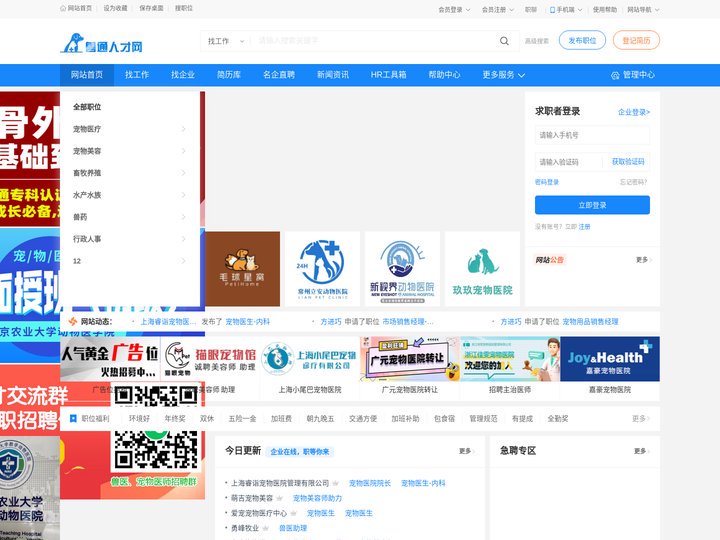Click the 网站动态 orange pinwheel icon
Screen dimensions: 720x540
[x=73, y=321]
